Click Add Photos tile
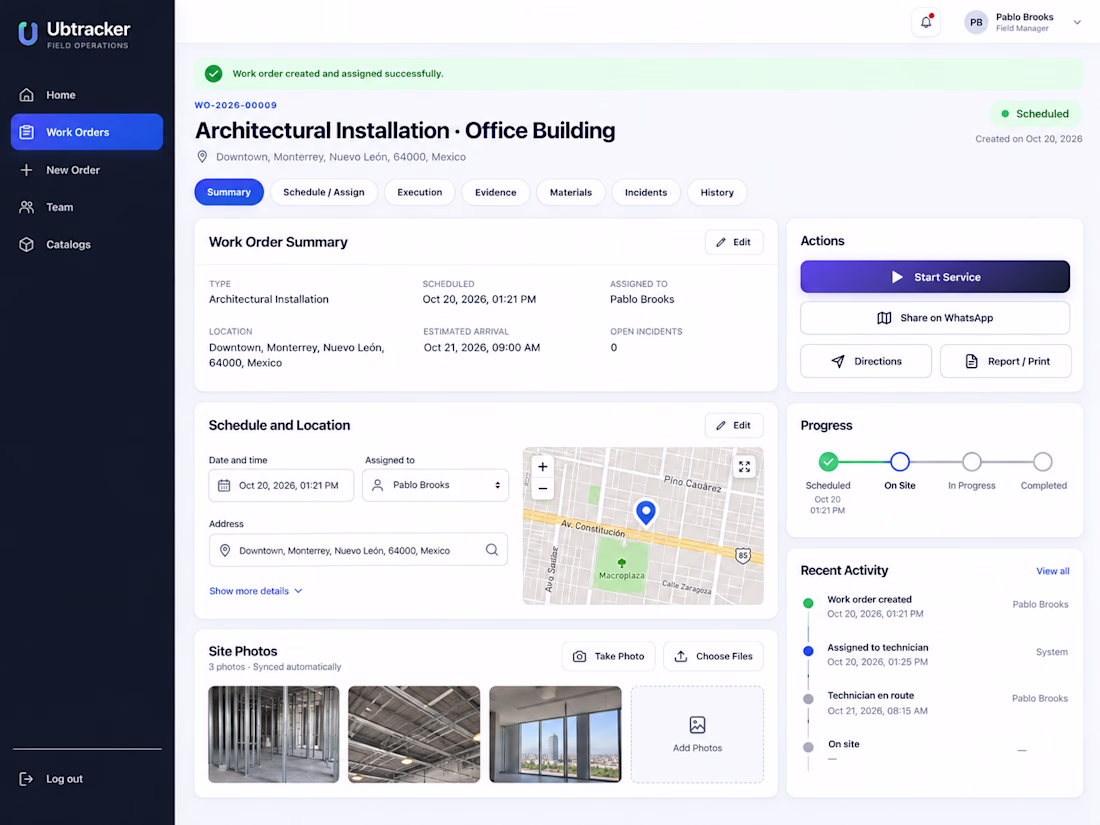The width and height of the screenshot is (1100, 825). pyautogui.click(x=697, y=734)
